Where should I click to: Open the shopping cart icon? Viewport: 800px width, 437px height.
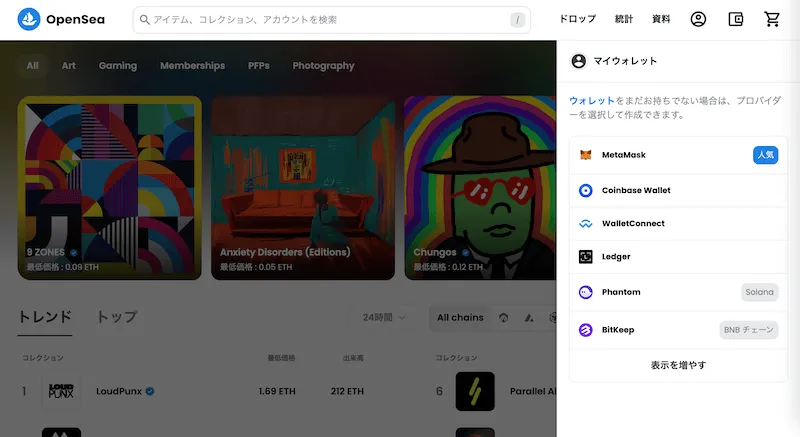tap(772, 19)
